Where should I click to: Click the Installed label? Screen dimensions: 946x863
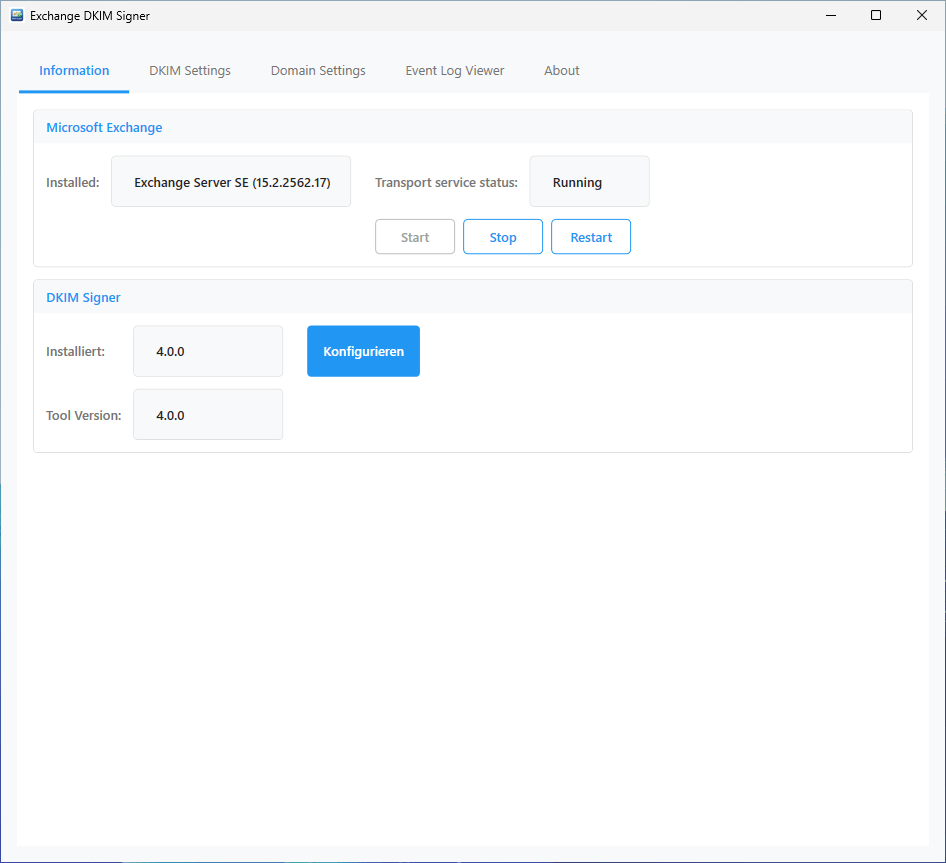(71, 182)
